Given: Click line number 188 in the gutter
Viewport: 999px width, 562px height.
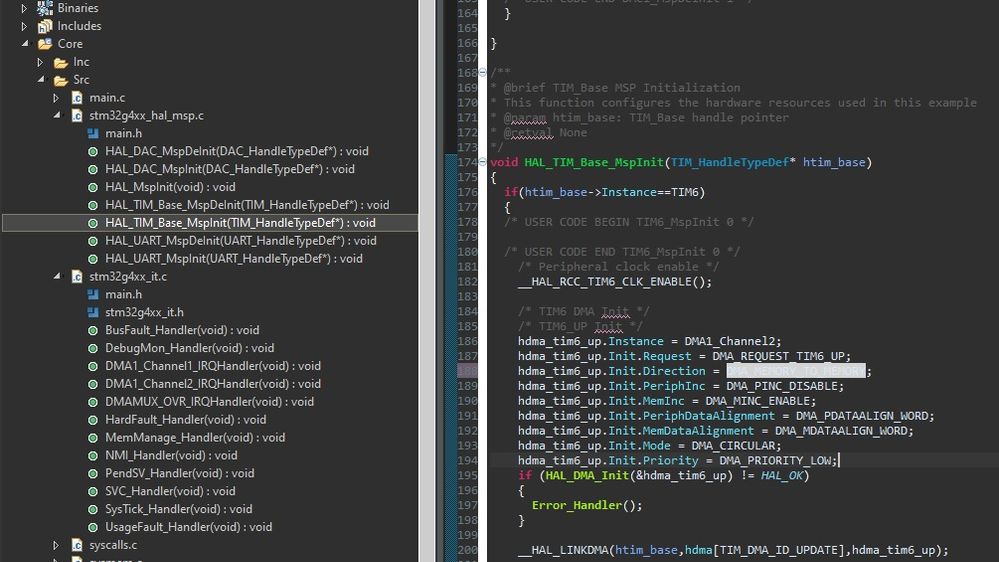Looking at the screenshot, I should pos(468,371).
